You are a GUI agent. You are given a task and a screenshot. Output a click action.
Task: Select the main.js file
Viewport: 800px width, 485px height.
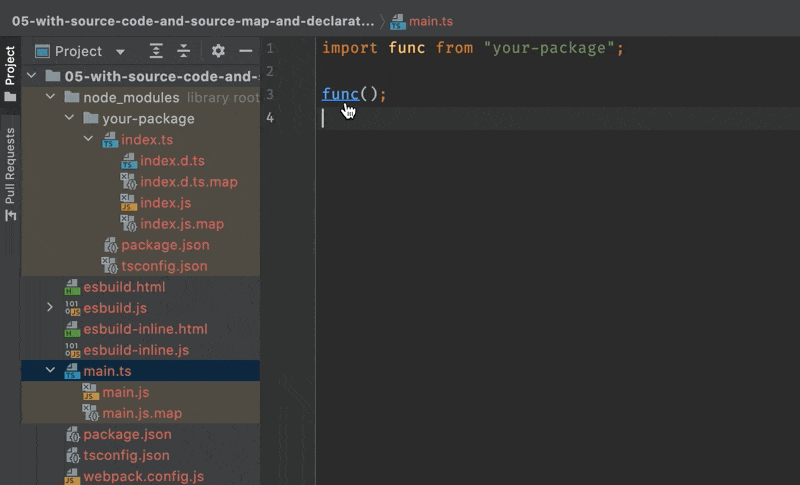(x=126, y=392)
